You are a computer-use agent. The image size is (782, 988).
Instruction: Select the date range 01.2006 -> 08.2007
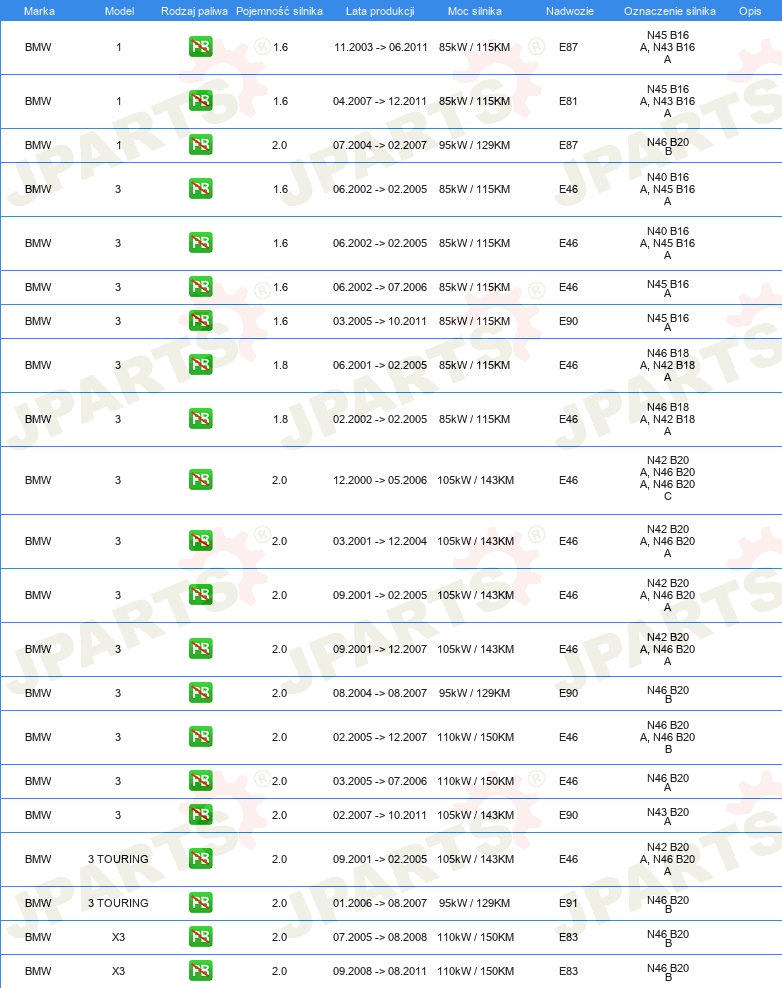380,904
